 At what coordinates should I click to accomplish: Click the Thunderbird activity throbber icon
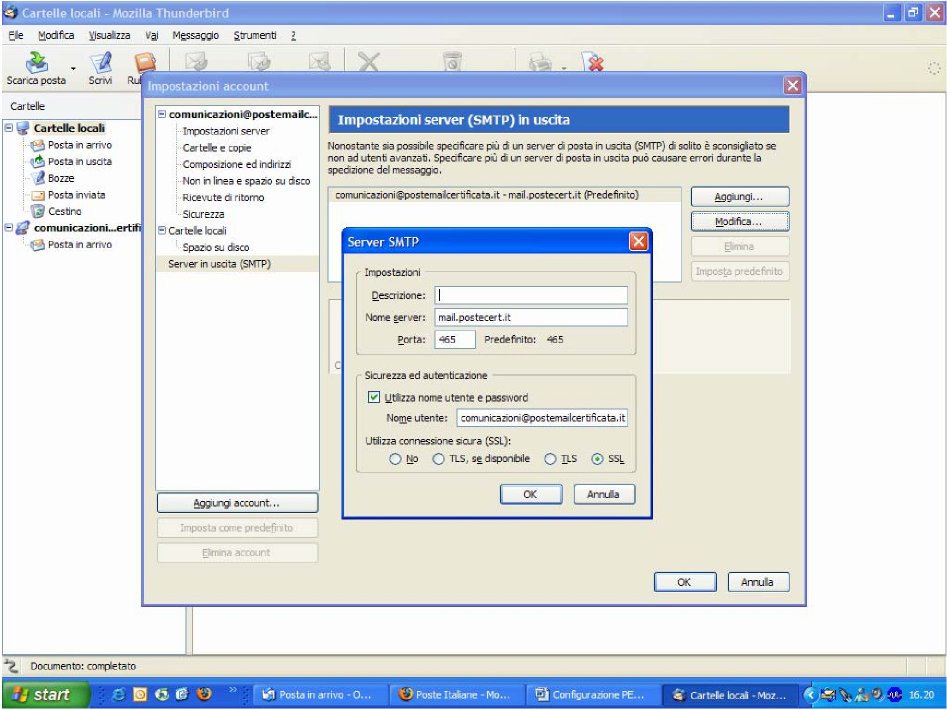[x=934, y=68]
